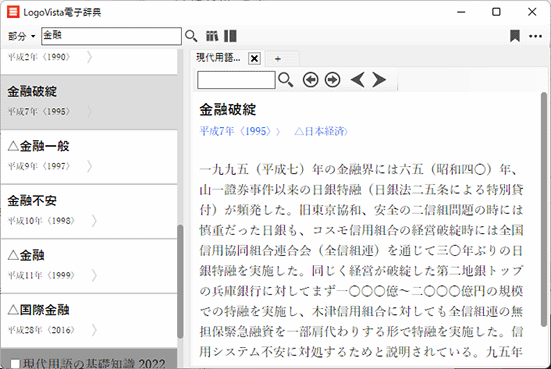Screen dimensions: 551x369
Task: Go back with the circled left arrow
Action: (311, 80)
